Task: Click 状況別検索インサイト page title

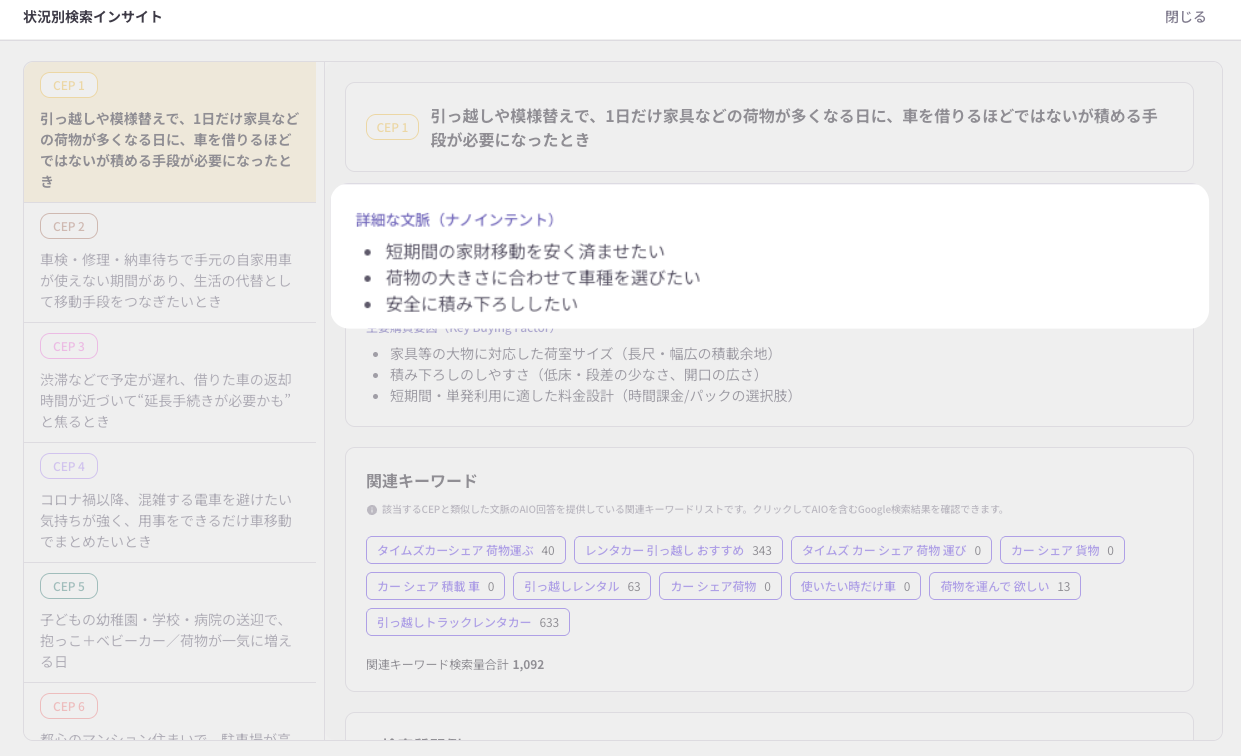Action: 93,17
